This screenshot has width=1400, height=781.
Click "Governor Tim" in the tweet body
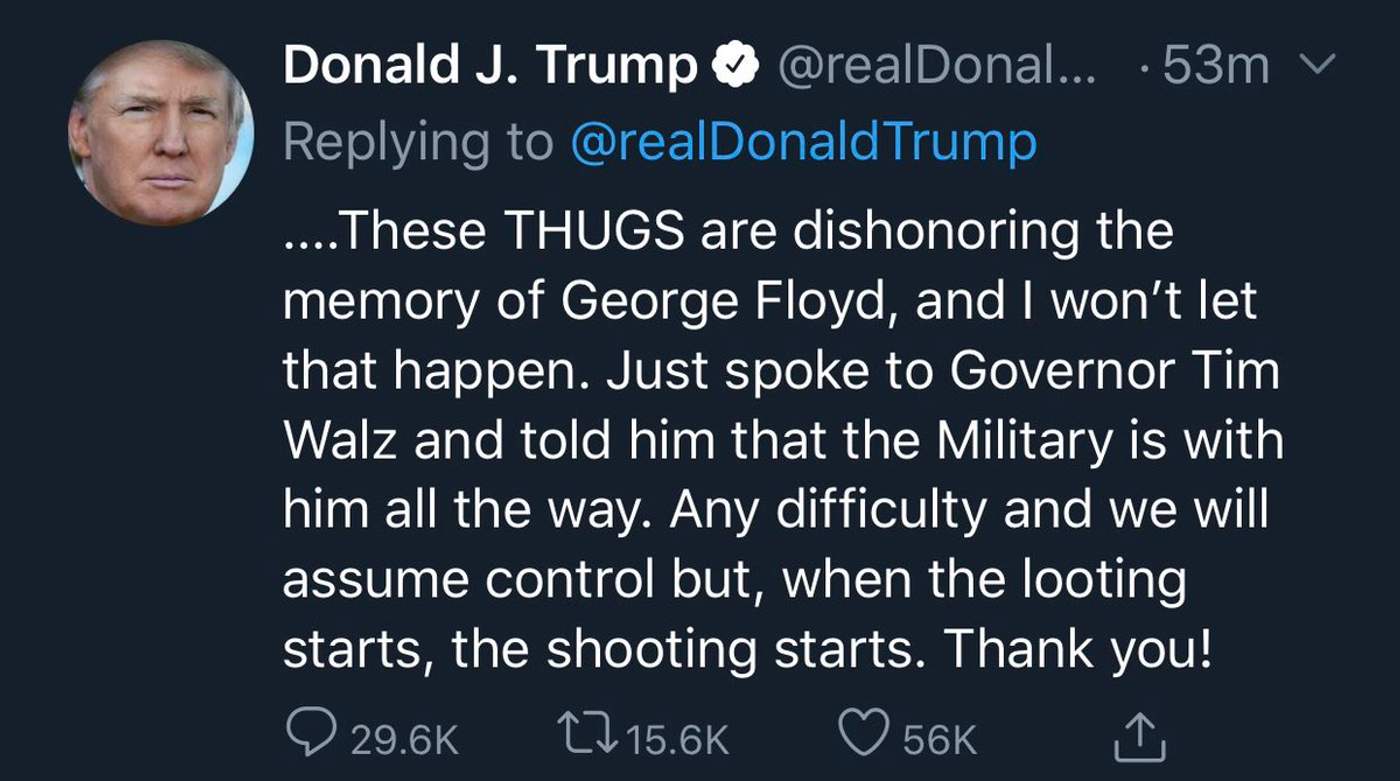tap(1114, 372)
